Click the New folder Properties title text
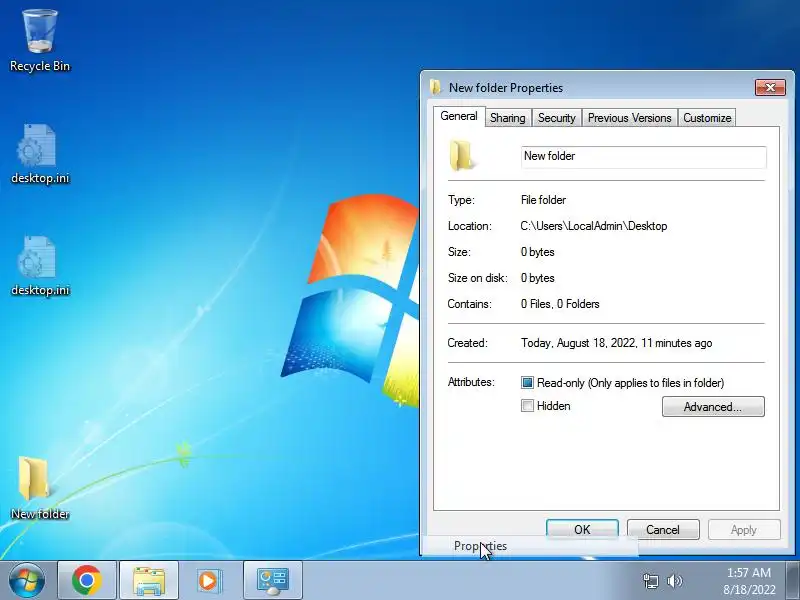The width and height of the screenshot is (800, 600). tap(506, 88)
